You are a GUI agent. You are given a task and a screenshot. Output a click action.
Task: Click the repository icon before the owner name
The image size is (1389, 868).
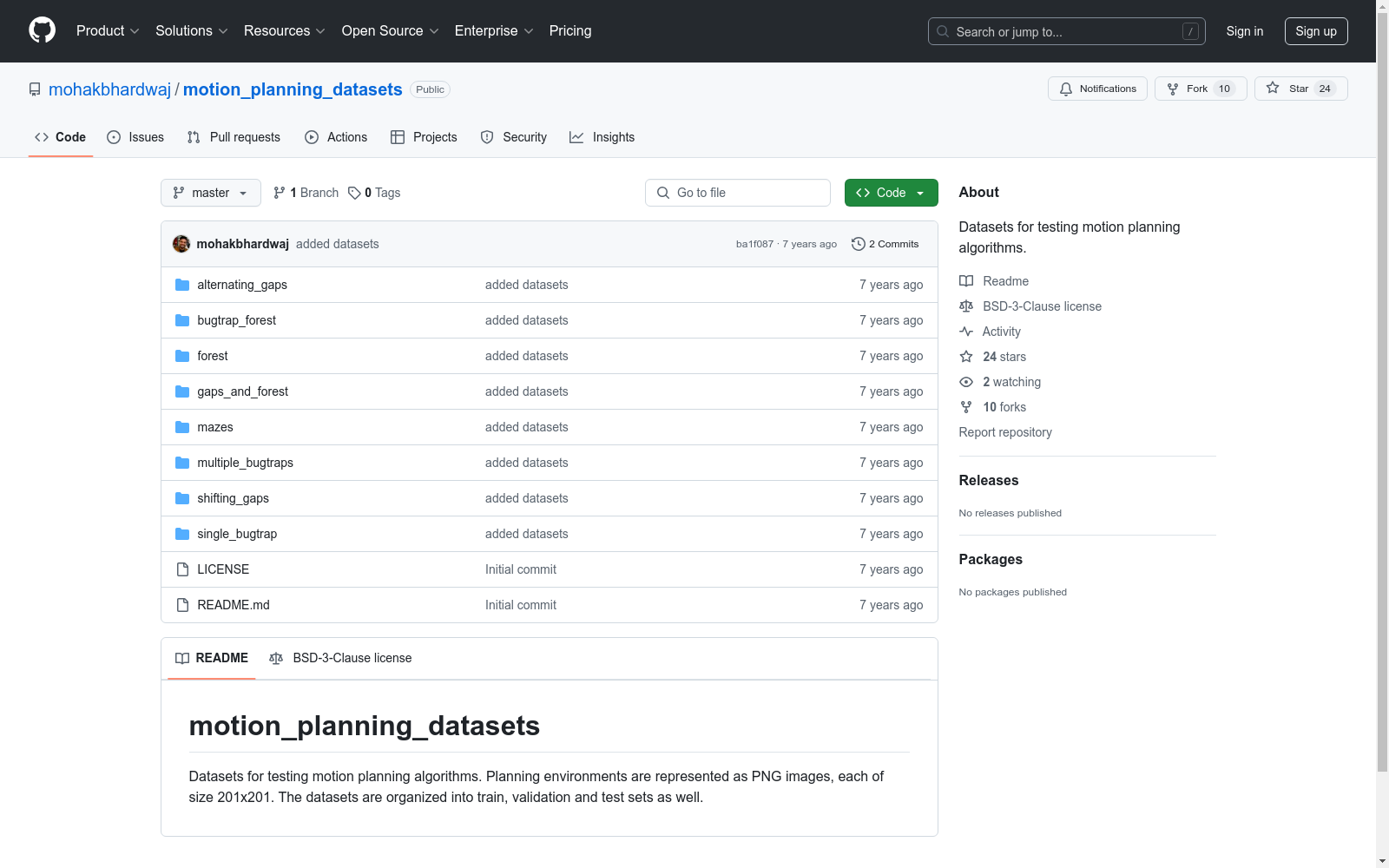point(35,89)
